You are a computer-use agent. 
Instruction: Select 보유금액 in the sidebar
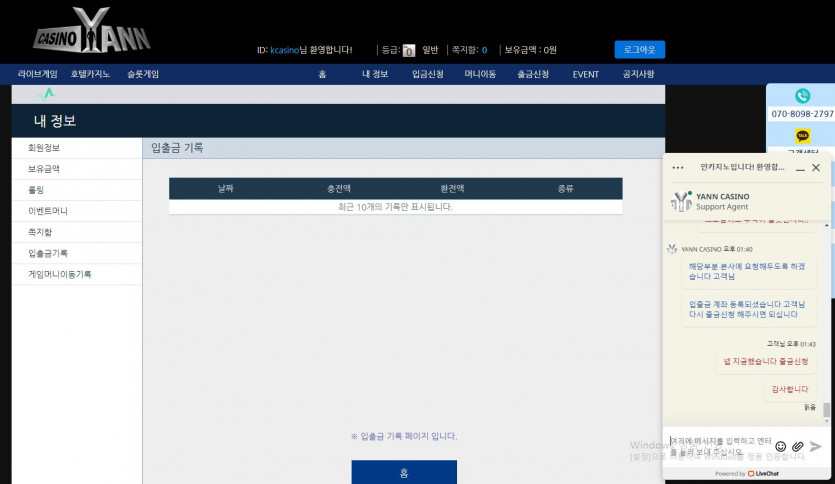(x=77, y=169)
